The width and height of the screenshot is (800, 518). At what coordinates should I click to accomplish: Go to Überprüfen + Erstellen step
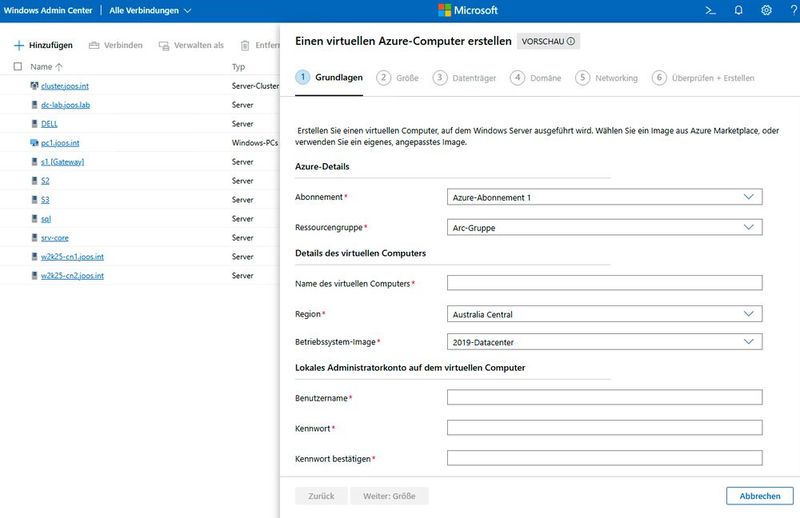(703, 78)
